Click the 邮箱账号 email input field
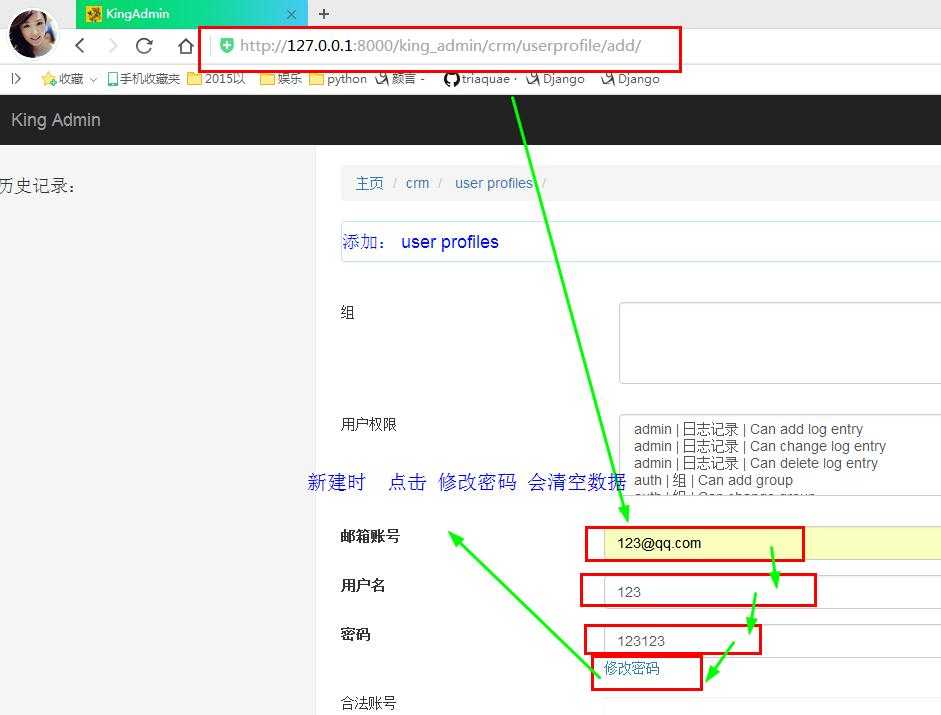Image resolution: width=941 pixels, height=715 pixels. (772, 543)
